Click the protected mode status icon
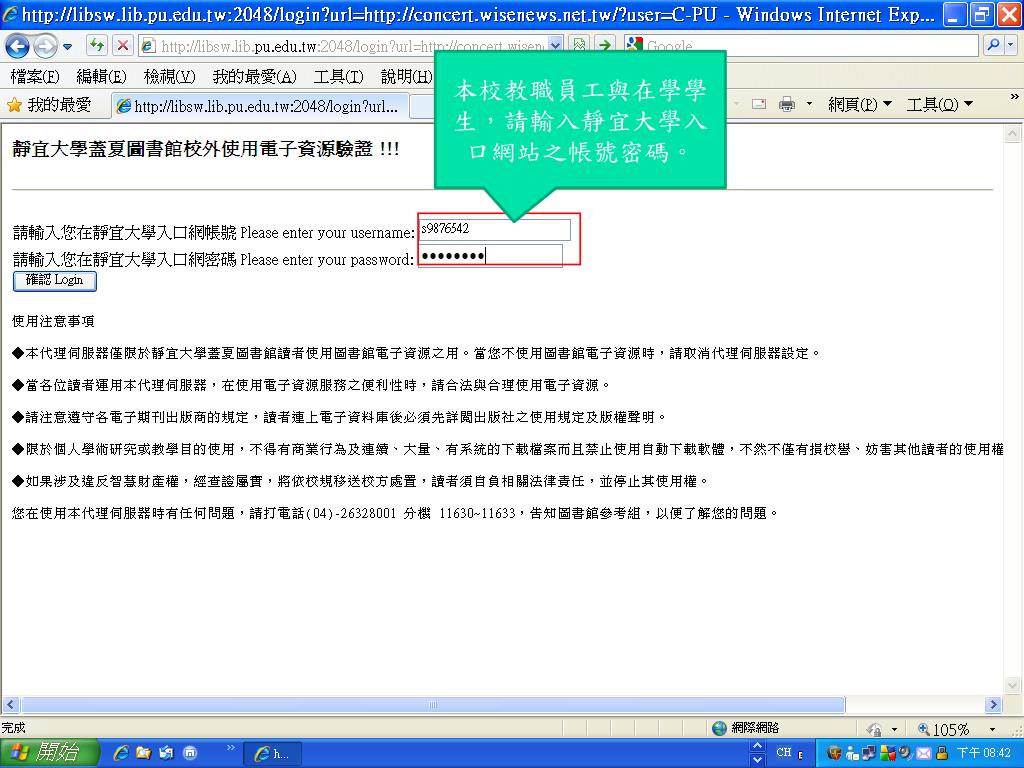Screen dimensions: 1024x768 874,729
